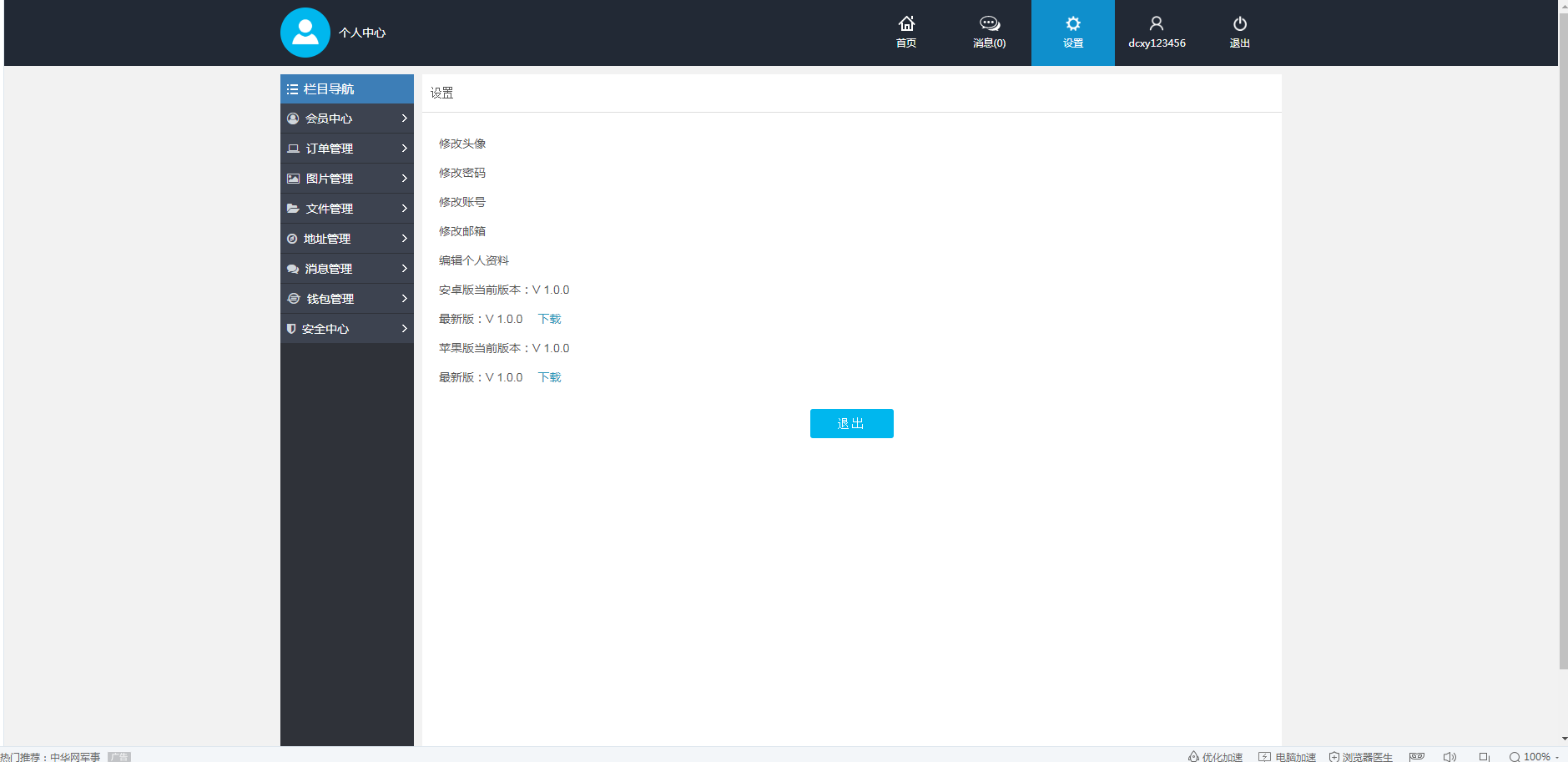The image size is (1568, 762).
Task: Click the list icon beside 栏目导航
Action: tap(293, 89)
